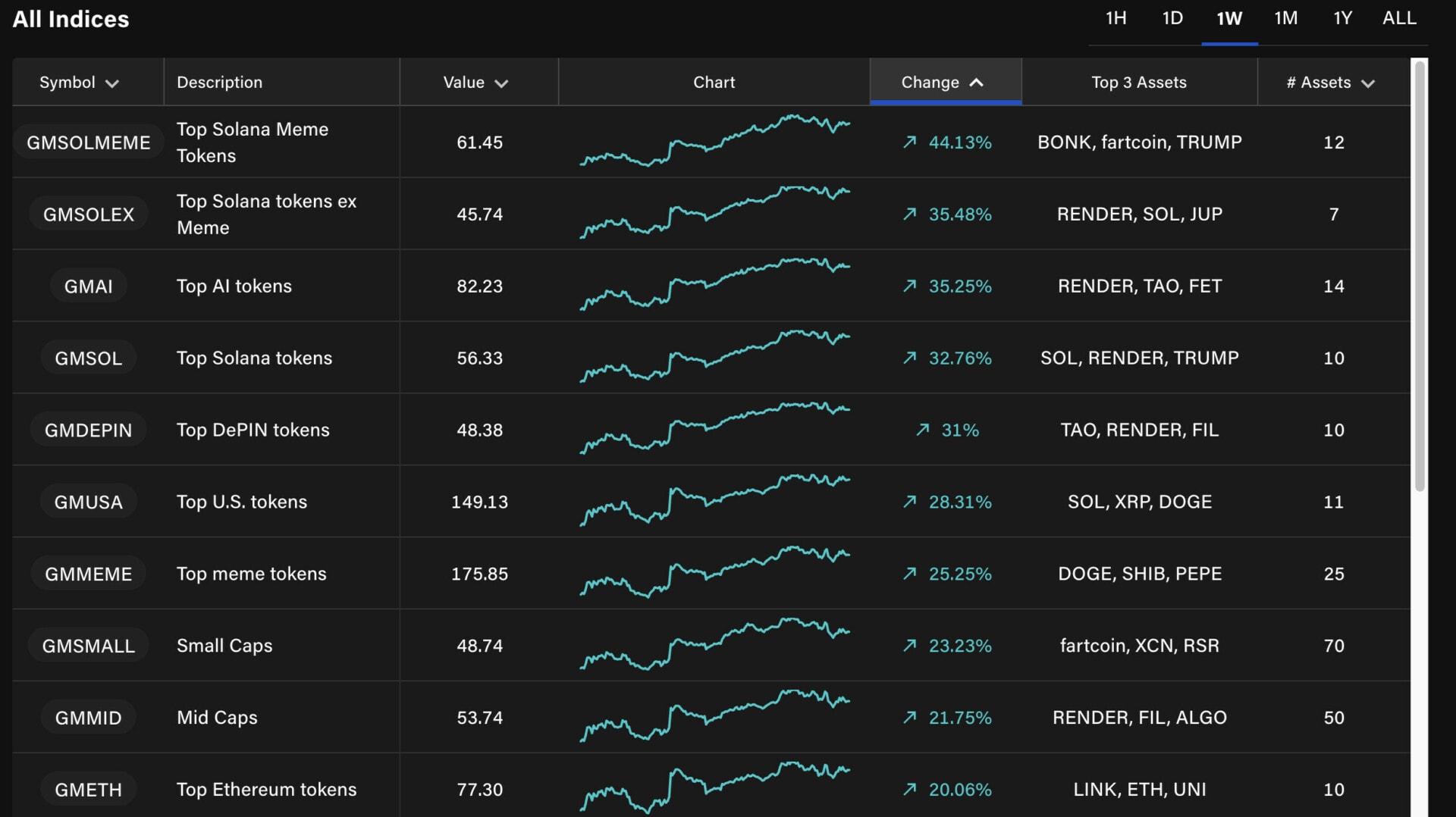This screenshot has width=1456, height=817.
Task: Switch to the 1D timeframe
Action: tap(1172, 17)
